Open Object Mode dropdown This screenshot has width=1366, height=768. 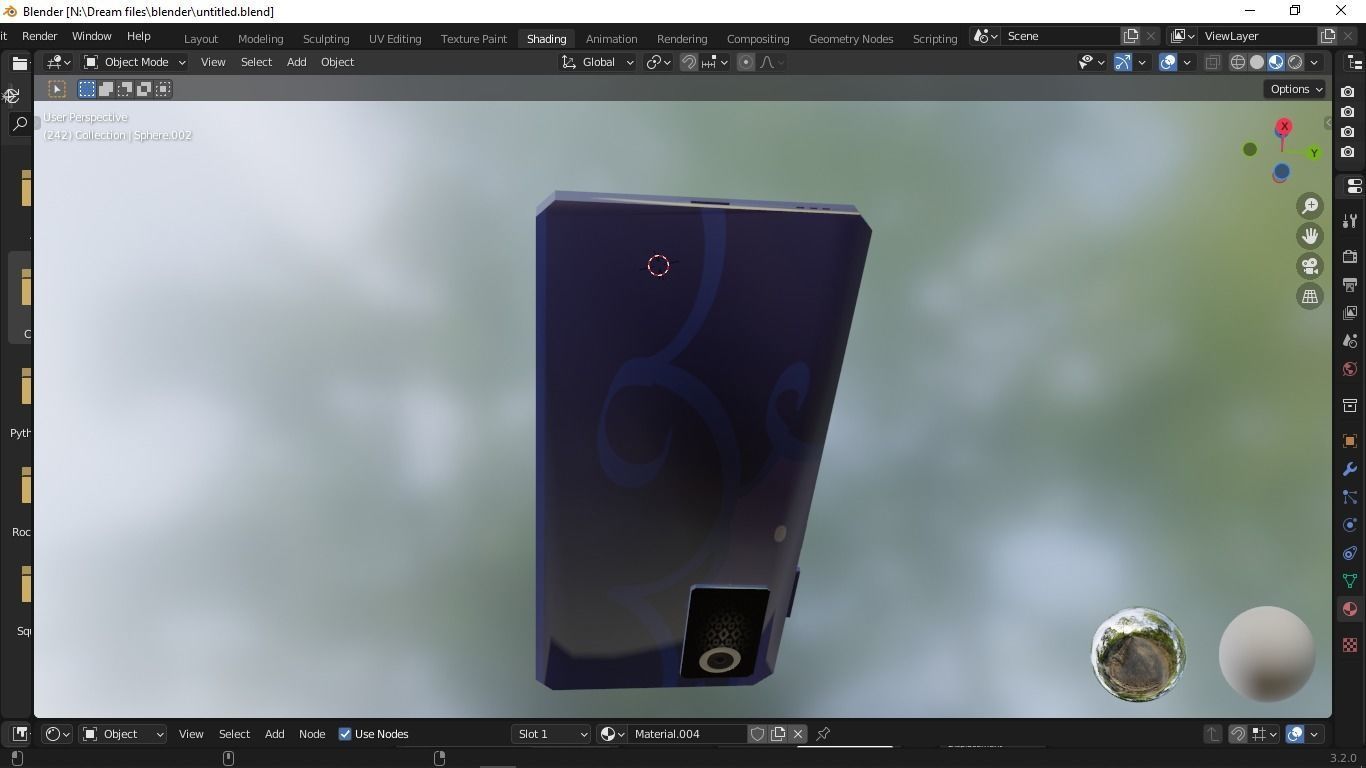point(135,62)
